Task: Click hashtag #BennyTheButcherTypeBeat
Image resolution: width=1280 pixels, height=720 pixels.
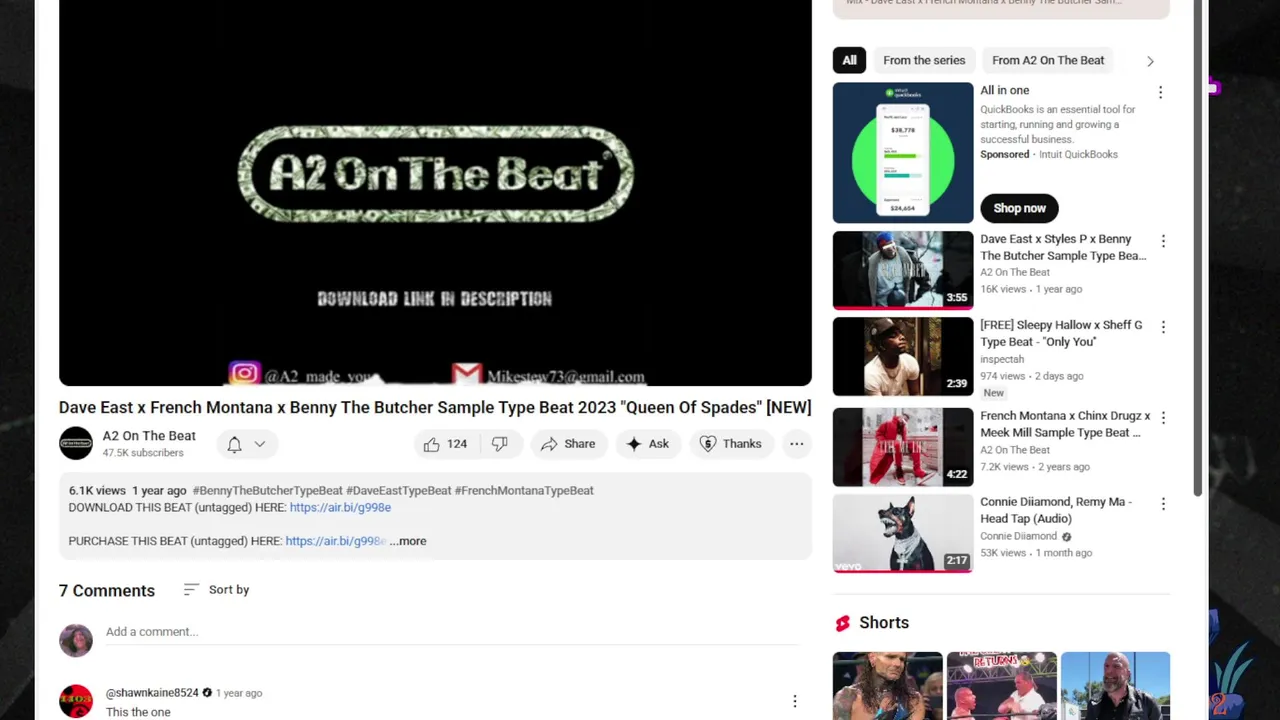Action: click(267, 490)
